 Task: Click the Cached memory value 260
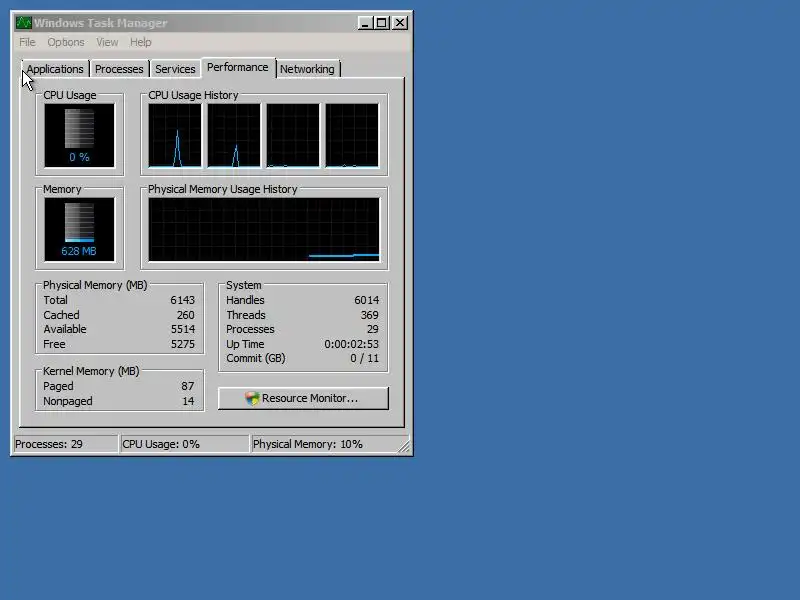186,315
